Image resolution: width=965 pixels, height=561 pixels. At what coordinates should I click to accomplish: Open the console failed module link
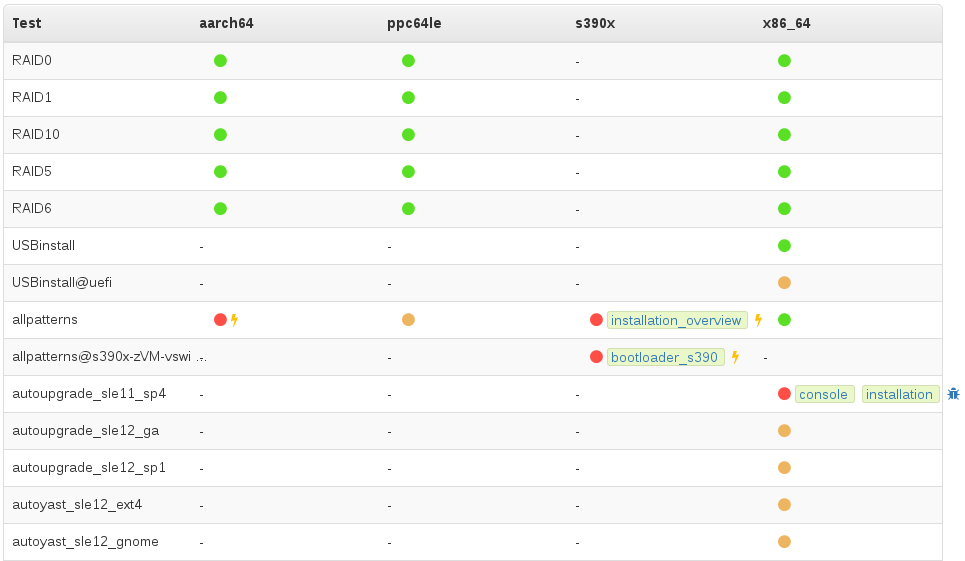coord(824,394)
